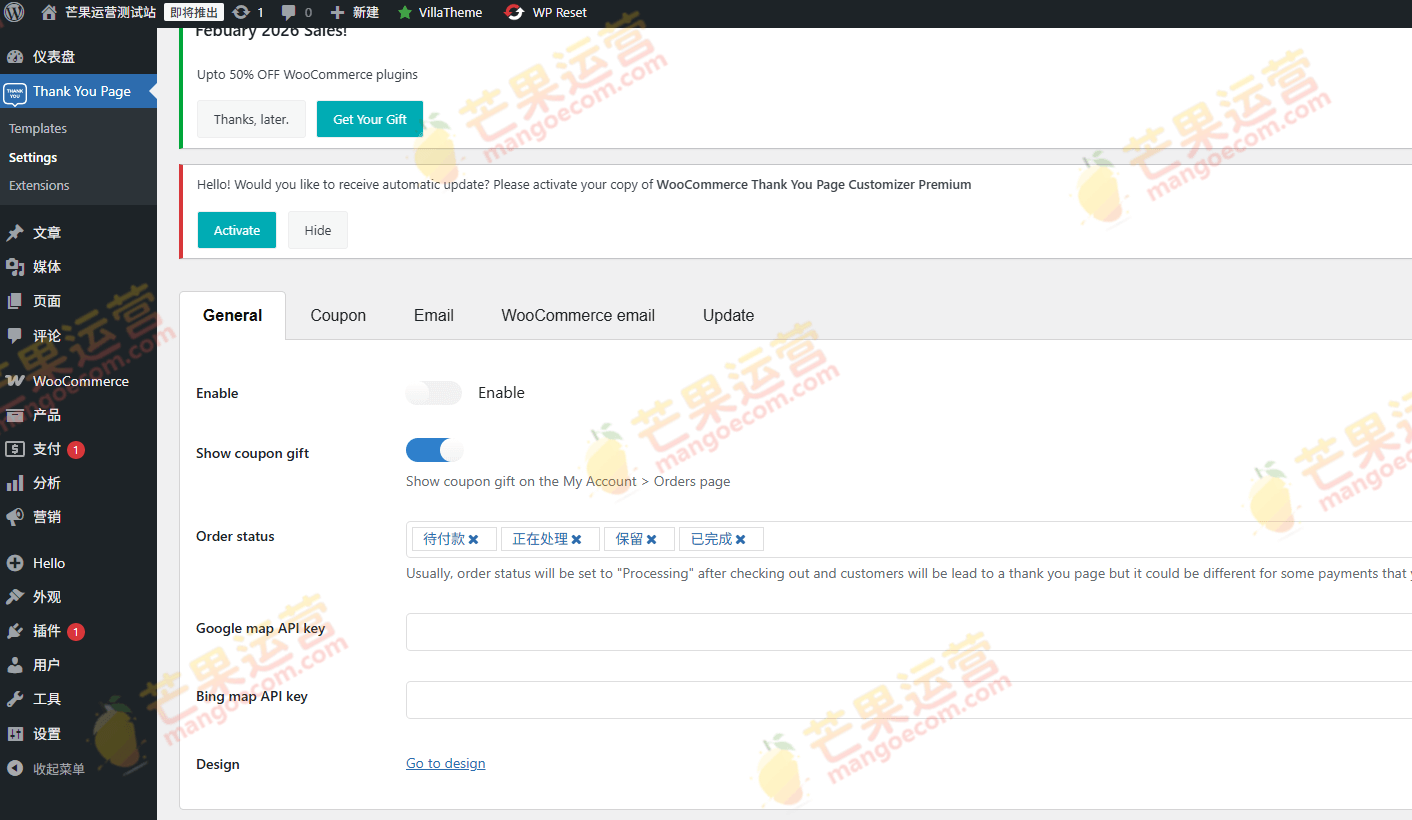This screenshot has width=1412, height=820.
Task: Turn on the Enable toggle
Action: point(433,393)
